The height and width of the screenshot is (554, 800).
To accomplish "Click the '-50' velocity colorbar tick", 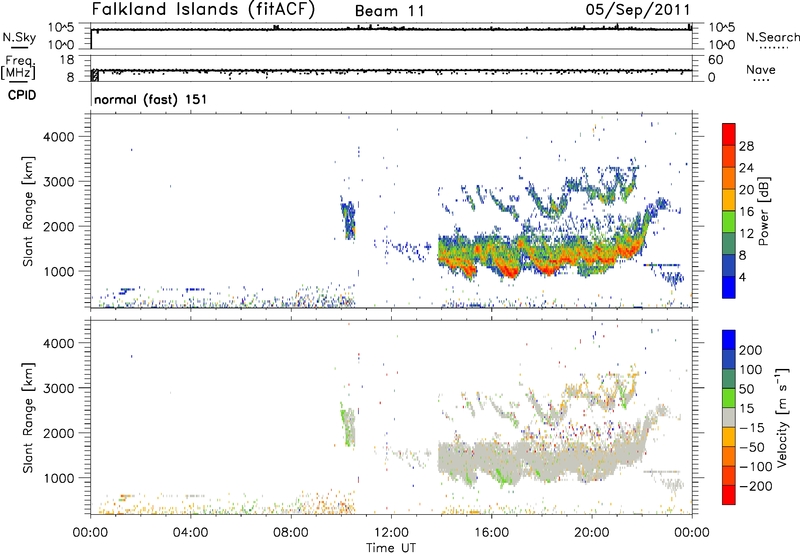I will click(752, 447).
